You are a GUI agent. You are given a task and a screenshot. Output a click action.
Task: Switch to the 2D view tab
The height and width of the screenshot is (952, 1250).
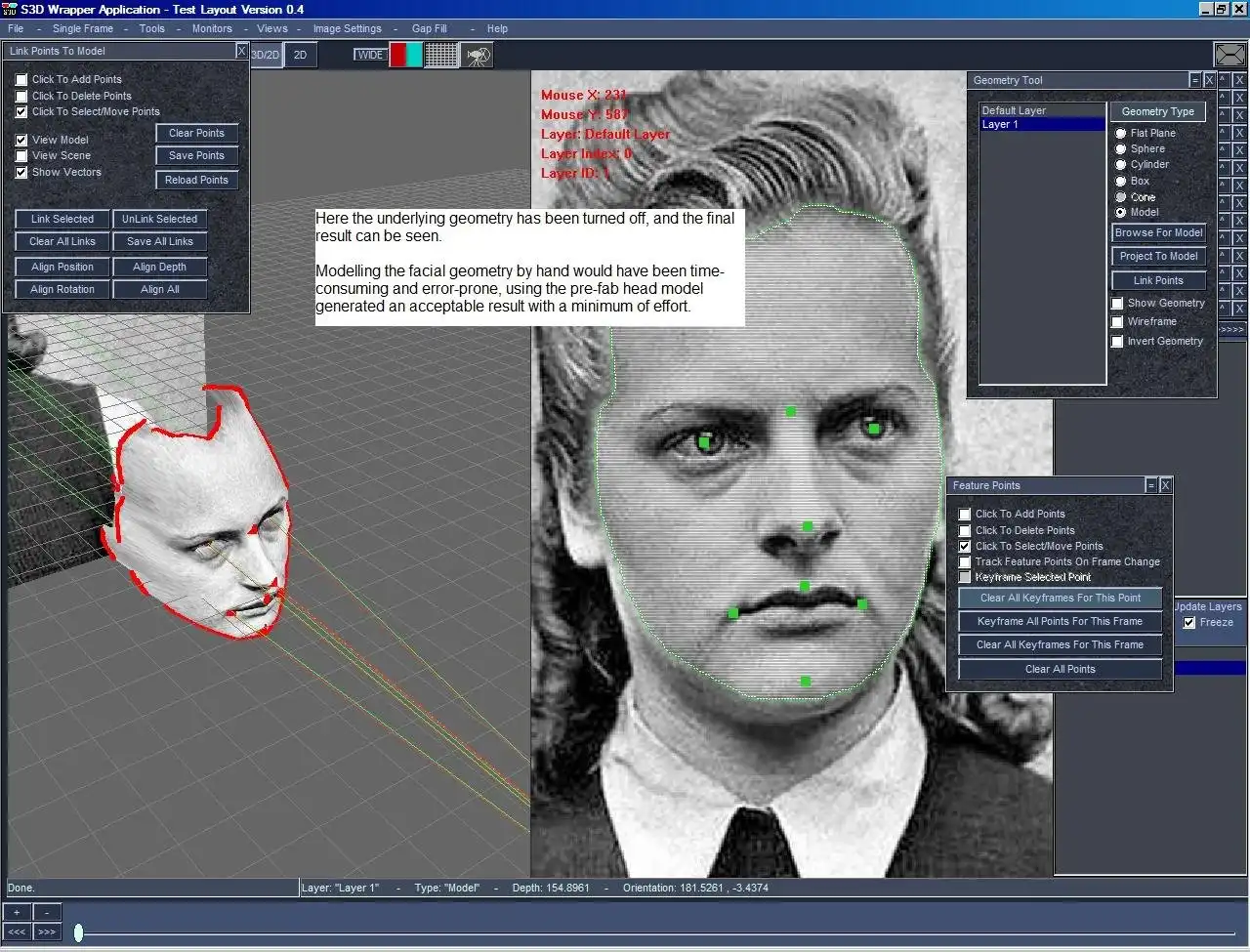(x=300, y=55)
